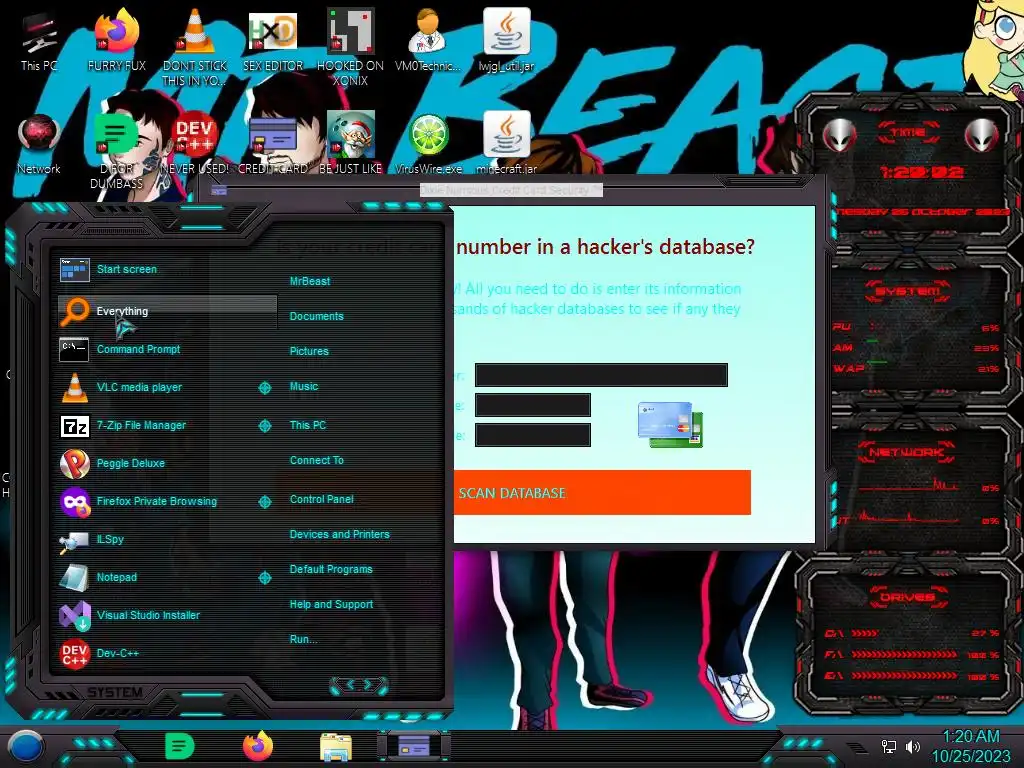Open Music from start menu
The height and width of the screenshot is (768, 1024).
304,387
